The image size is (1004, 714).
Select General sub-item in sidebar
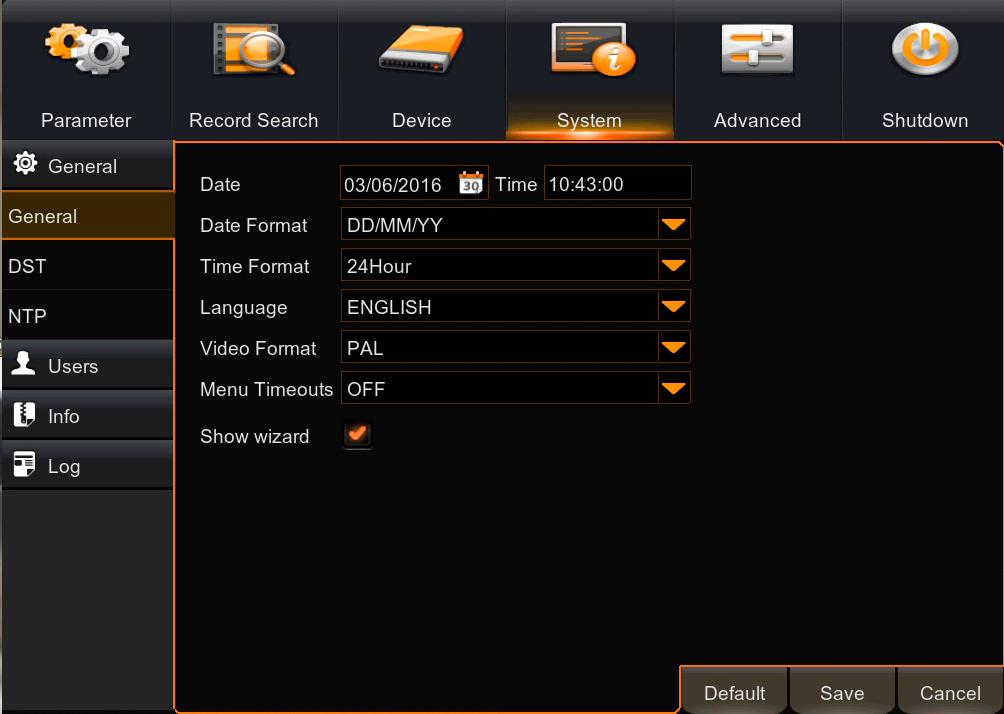[88, 216]
